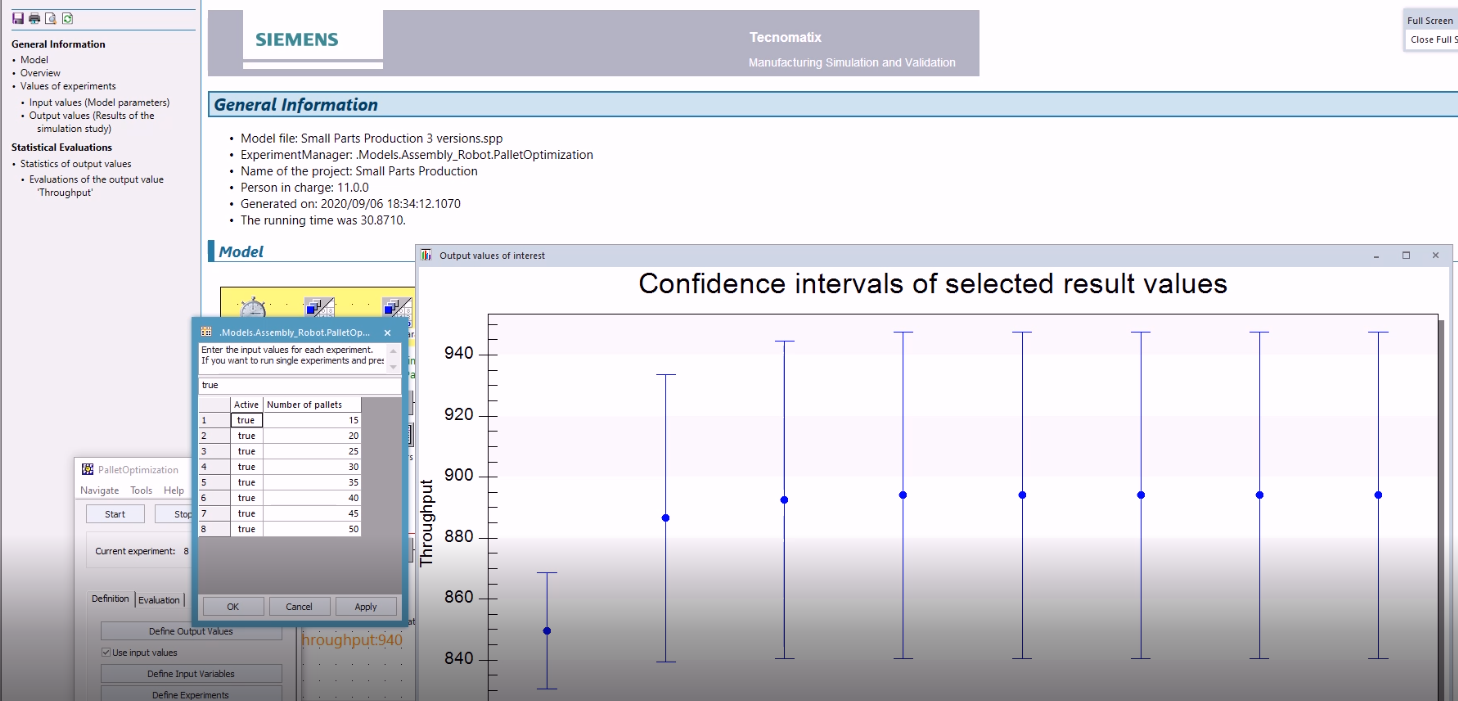Open the Input values (Model parameters) link
Image resolution: width=1458 pixels, height=701 pixels.
99,102
